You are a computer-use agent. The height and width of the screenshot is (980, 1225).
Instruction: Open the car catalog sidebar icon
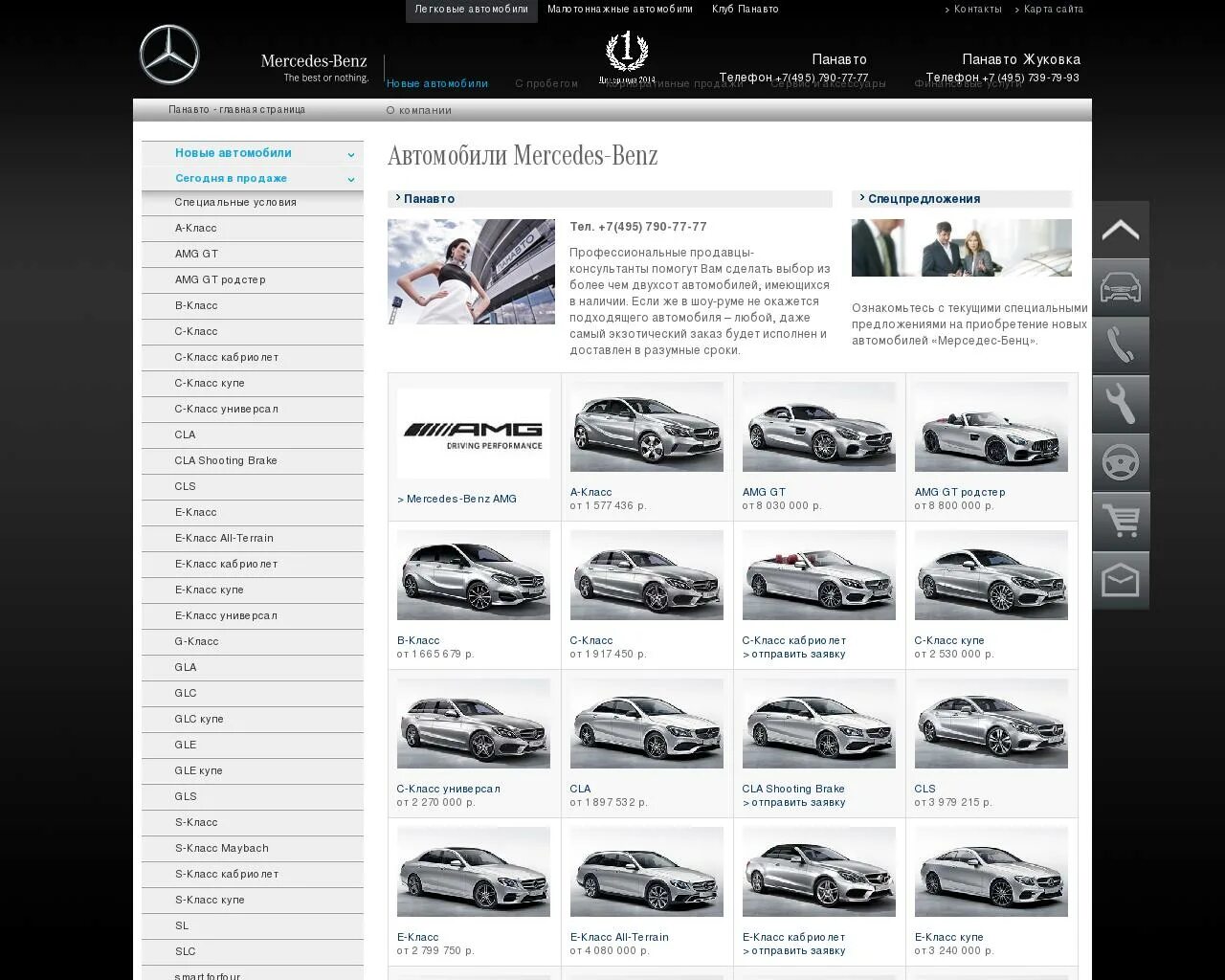(x=1121, y=287)
